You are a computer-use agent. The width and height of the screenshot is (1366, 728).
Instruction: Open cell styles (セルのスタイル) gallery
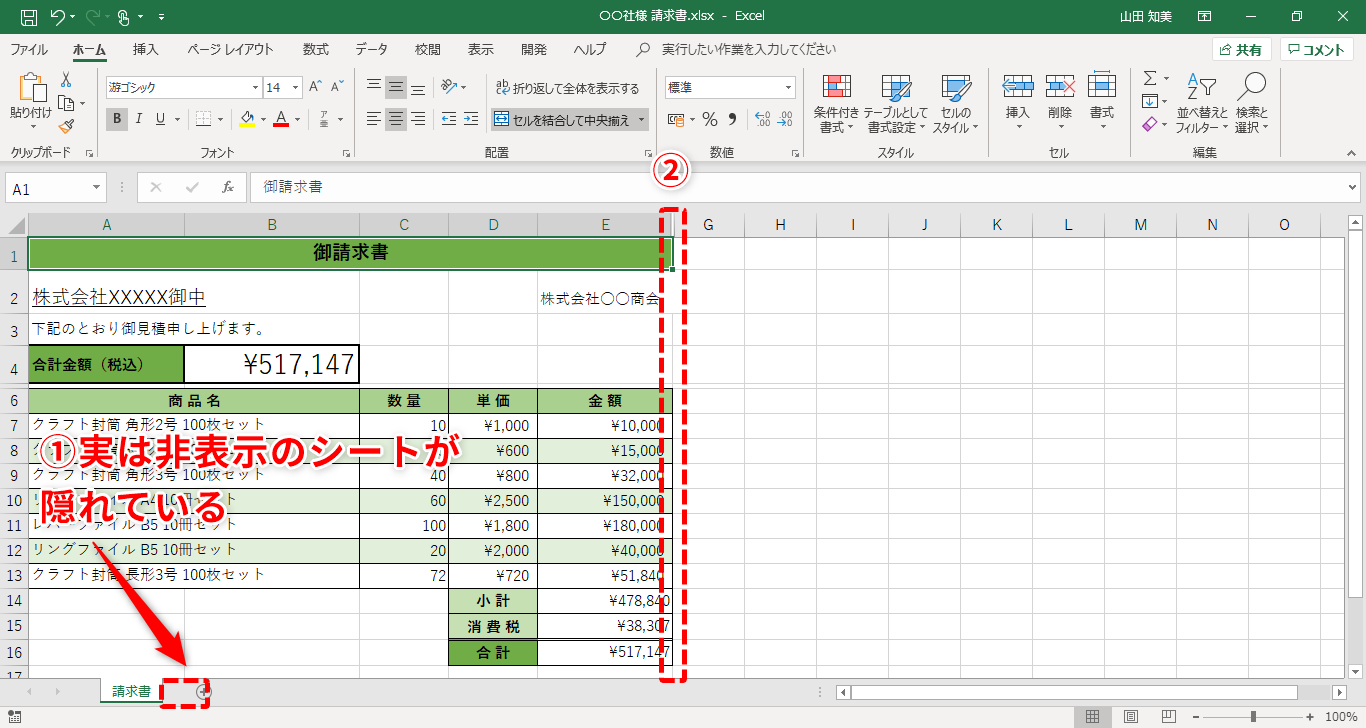(x=956, y=104)
